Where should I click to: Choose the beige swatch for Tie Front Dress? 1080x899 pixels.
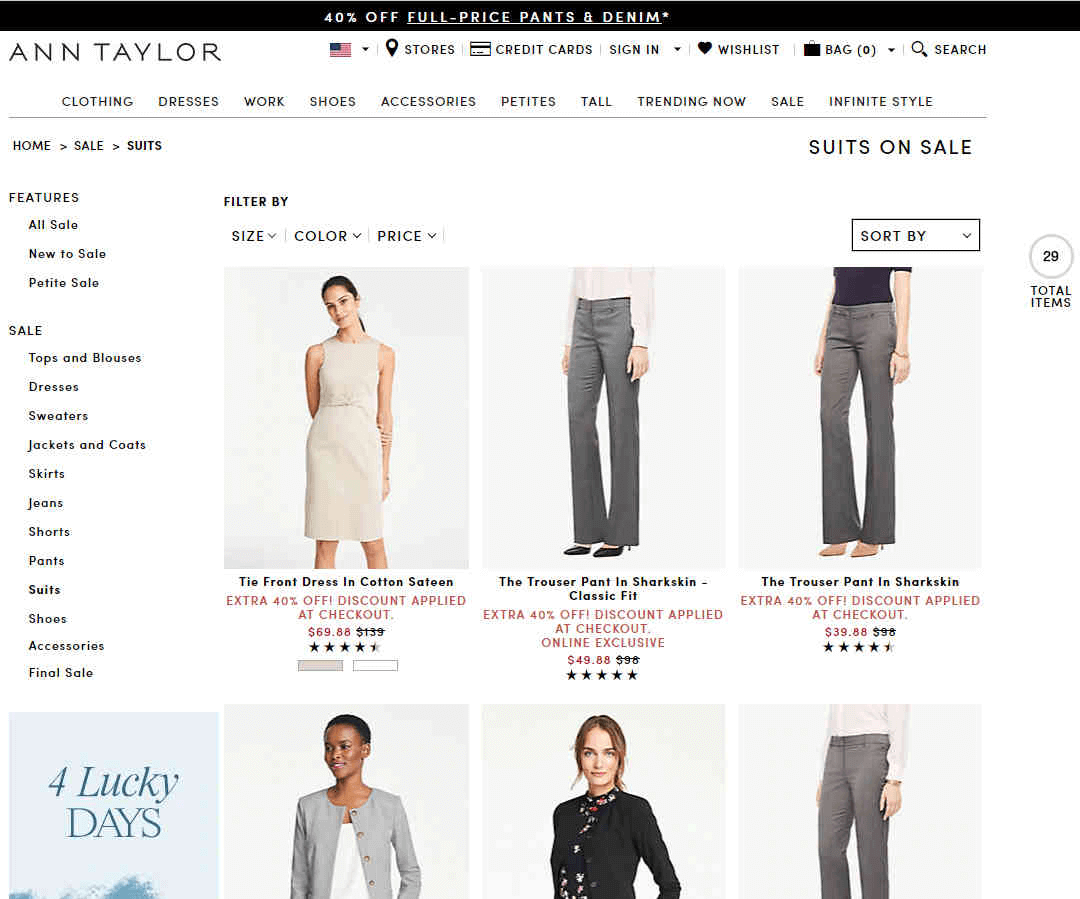(320, 665)
